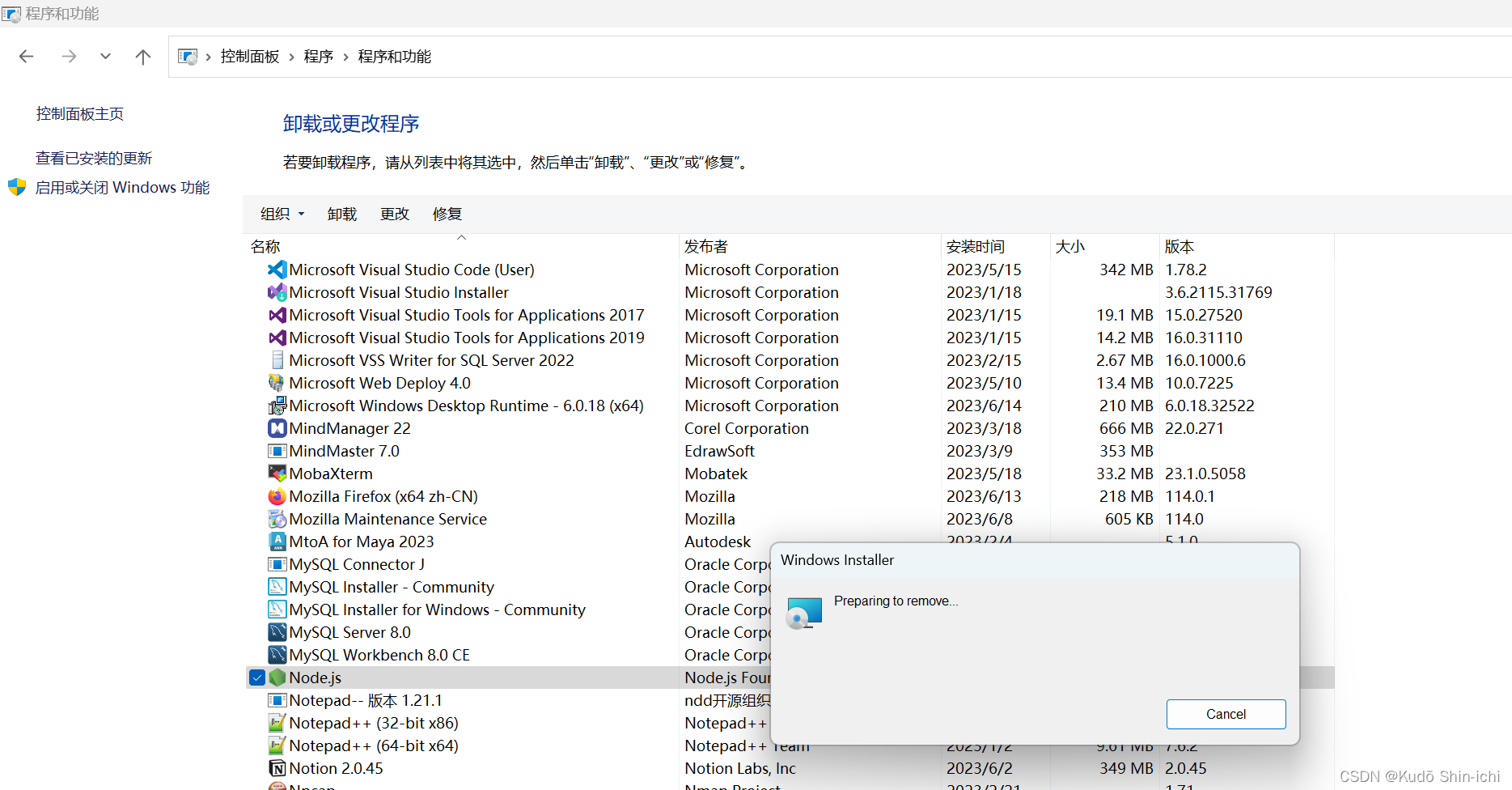The height and width of the screenshot is (790, 1512).
Task: Click the MySQL Server 8.0 icon
Action: (277, 632)
